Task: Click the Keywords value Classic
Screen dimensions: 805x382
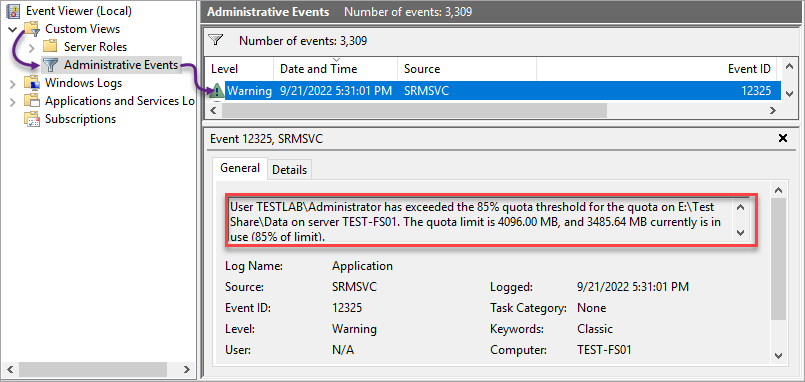Action: (x=595, y=329)
